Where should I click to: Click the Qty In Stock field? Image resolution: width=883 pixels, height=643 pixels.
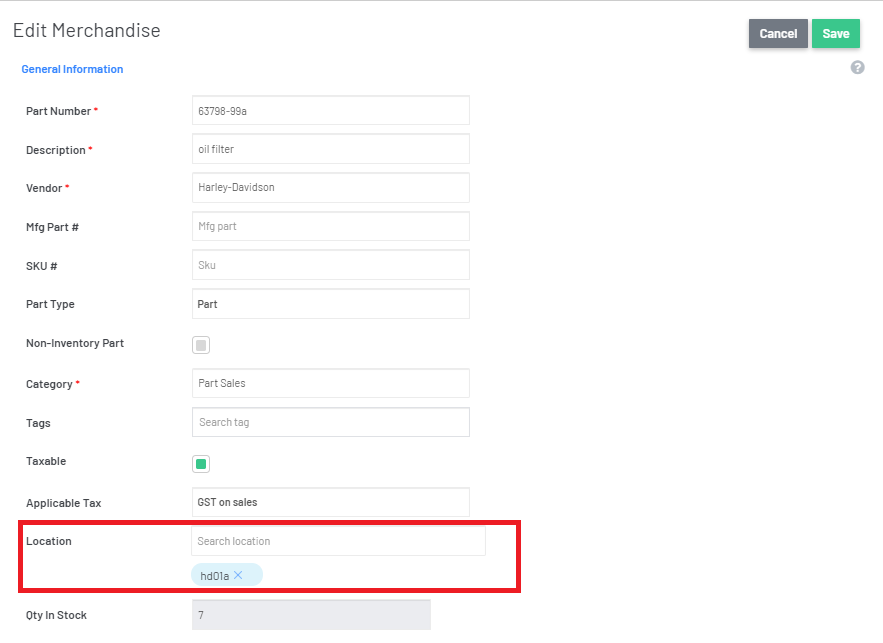(x=311, y=615)
